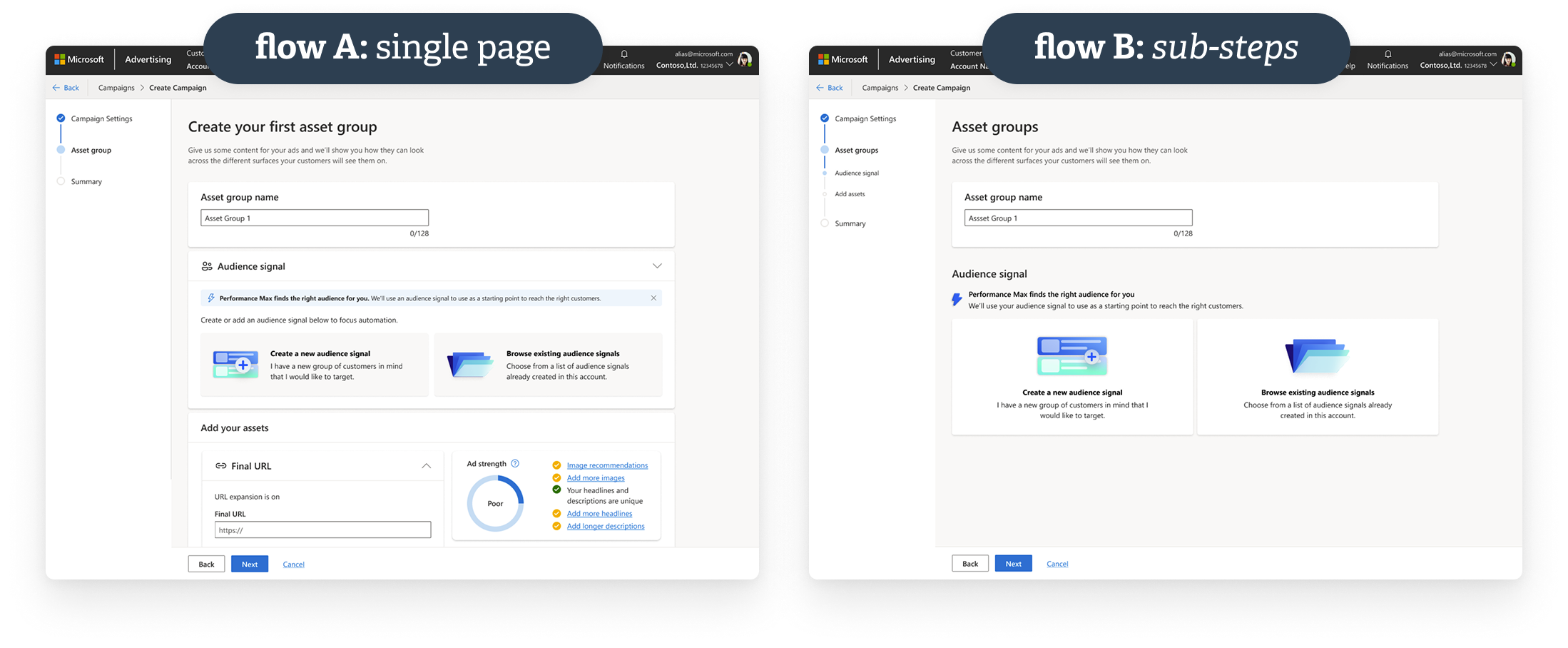Click user avatar in flow A header
The height and width of the screenshot is (648, 1568).
tap(745, 60)
